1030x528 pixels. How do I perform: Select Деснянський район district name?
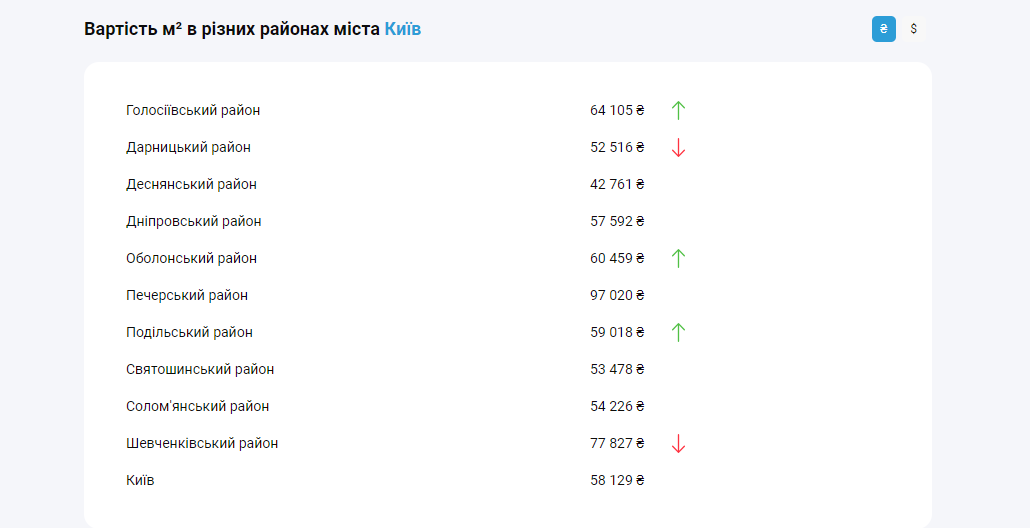[x=191, y=184]
